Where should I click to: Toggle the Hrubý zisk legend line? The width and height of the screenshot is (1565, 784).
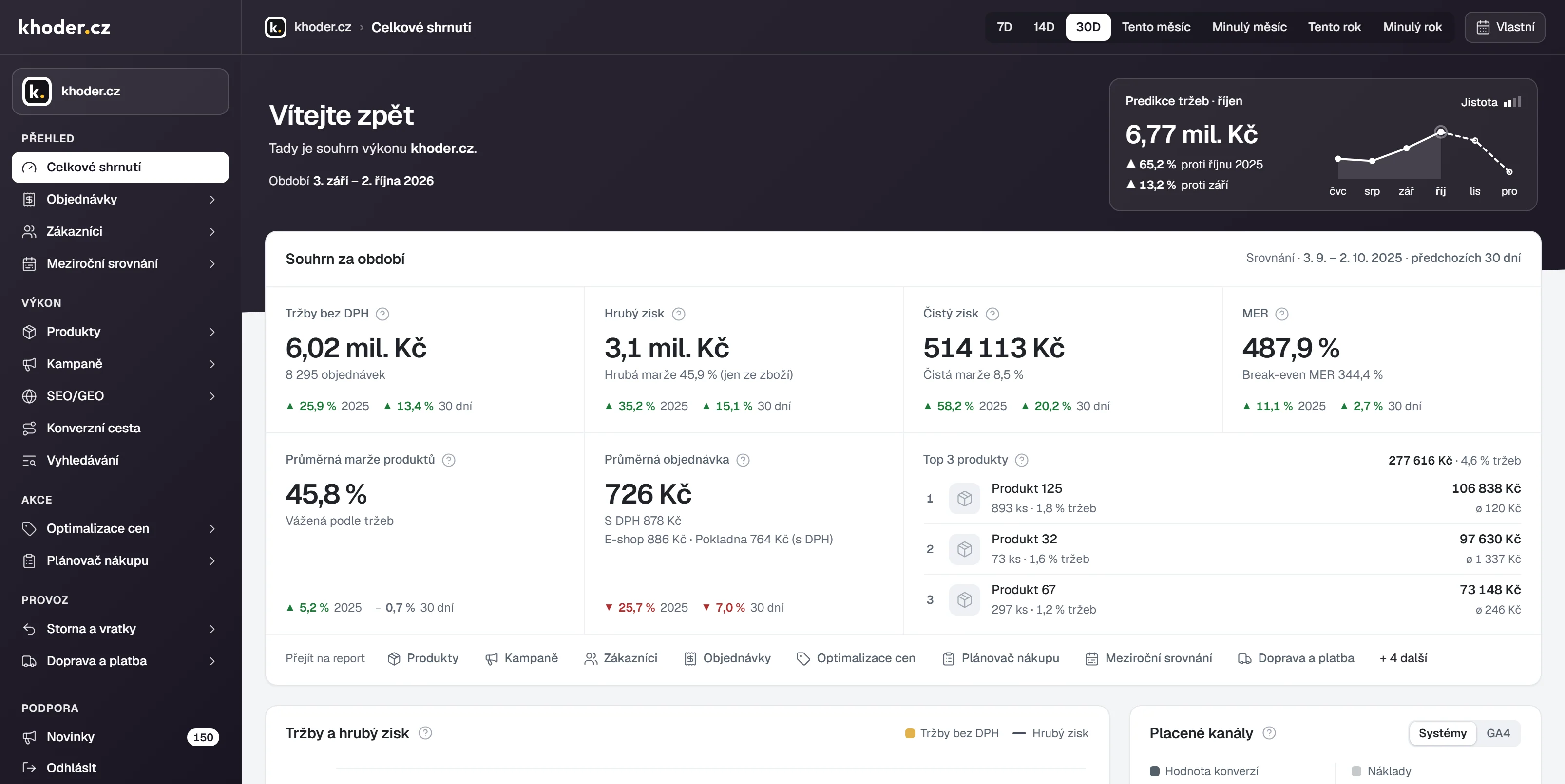pyautogui.click(x=1050, y=733)
